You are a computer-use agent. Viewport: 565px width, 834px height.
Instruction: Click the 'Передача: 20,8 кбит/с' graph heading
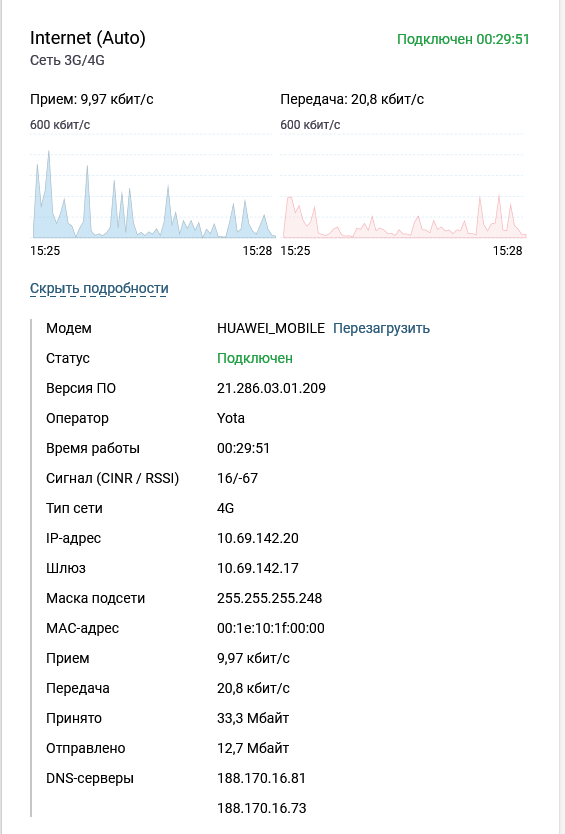point(352,99)
